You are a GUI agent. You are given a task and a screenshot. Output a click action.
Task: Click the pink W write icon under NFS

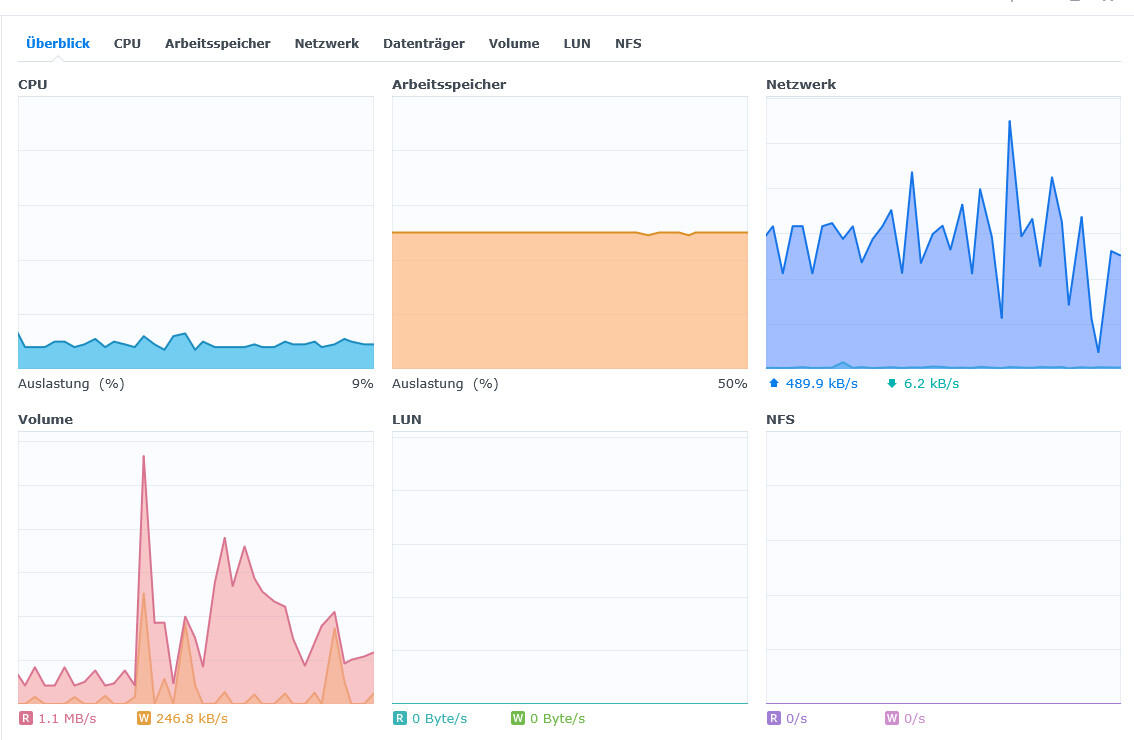(x=892, y=718)
